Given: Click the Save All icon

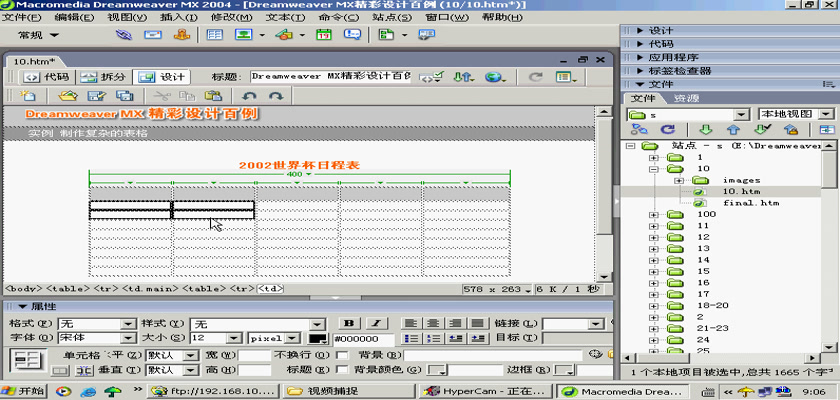Looking at the screenshot, I should pyautogui.click(x=125, y=96).
